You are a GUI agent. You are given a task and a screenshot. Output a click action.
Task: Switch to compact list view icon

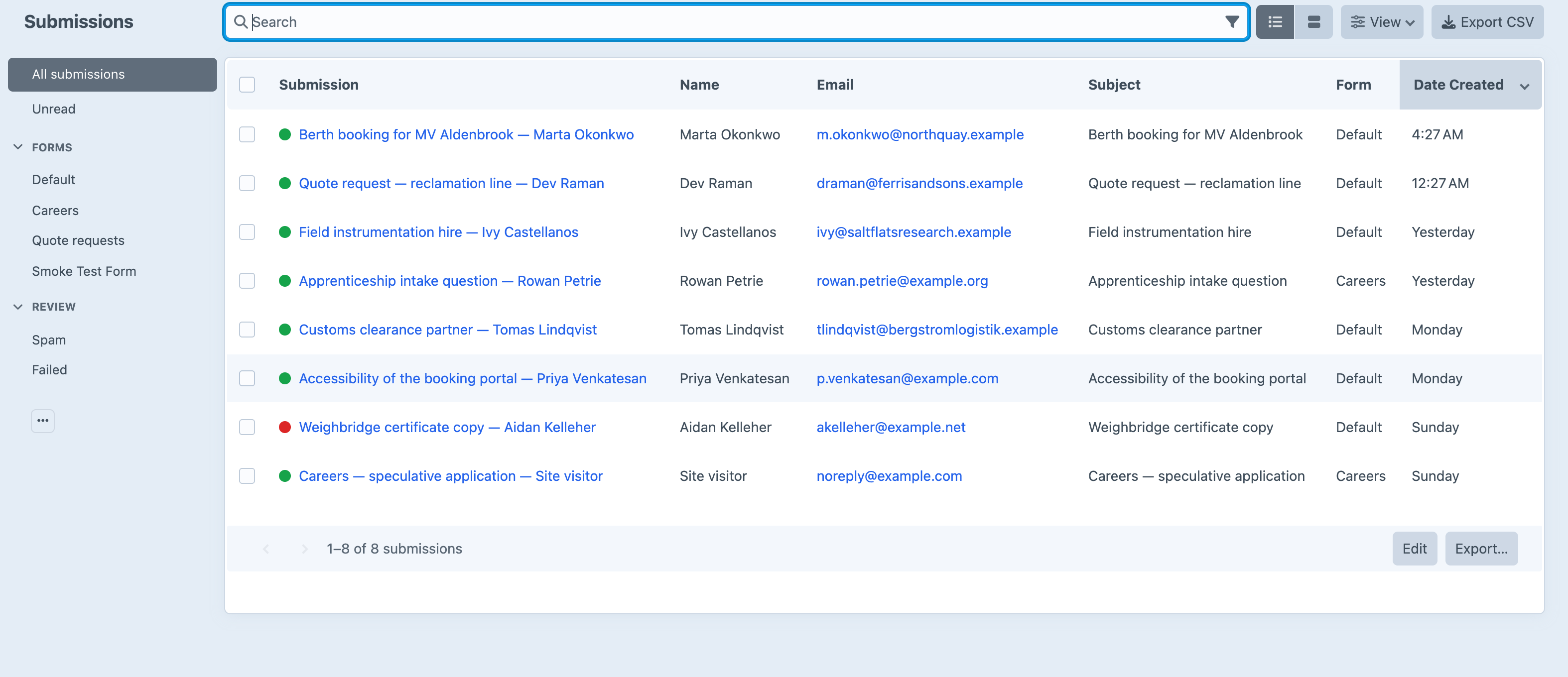point(1275,22)
